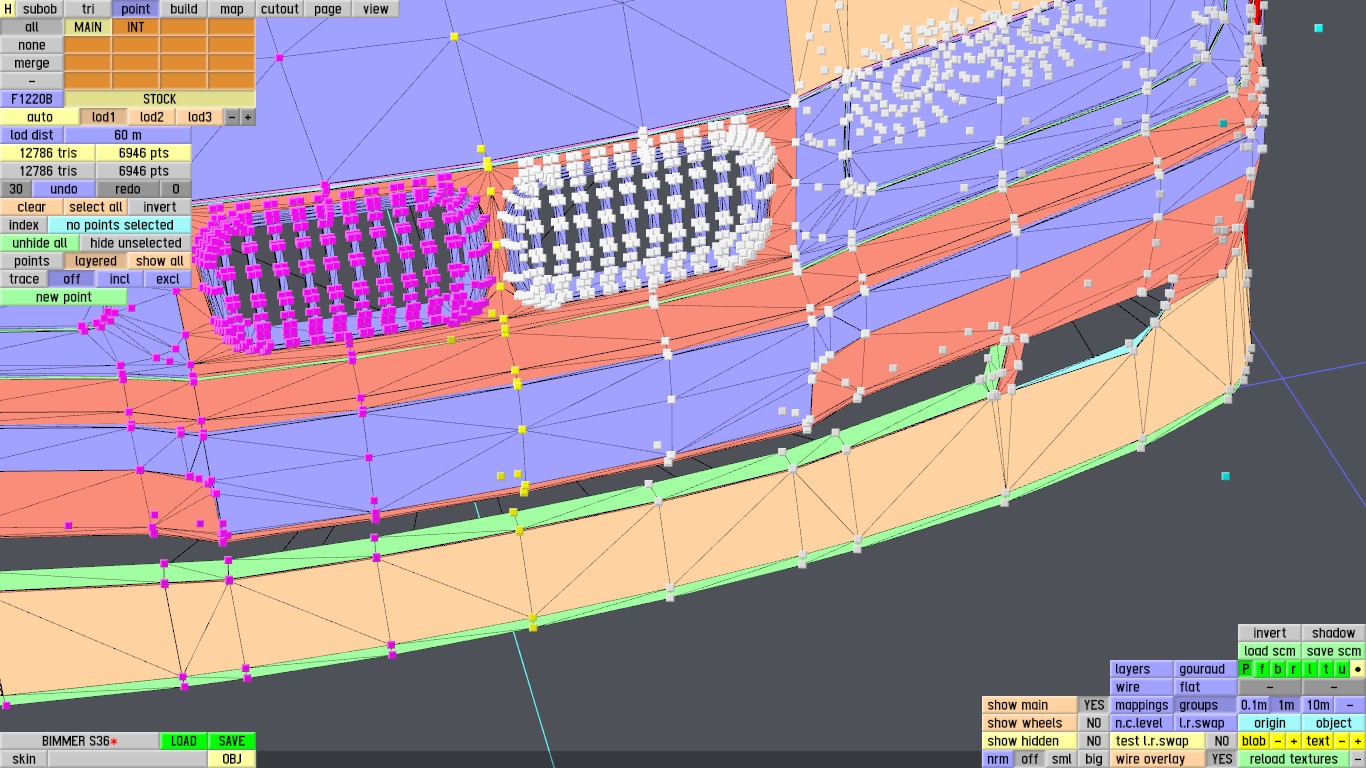This screenshot has height=768, width=1366.
Task: Select the point mode tab
Action: click(136, 9)
